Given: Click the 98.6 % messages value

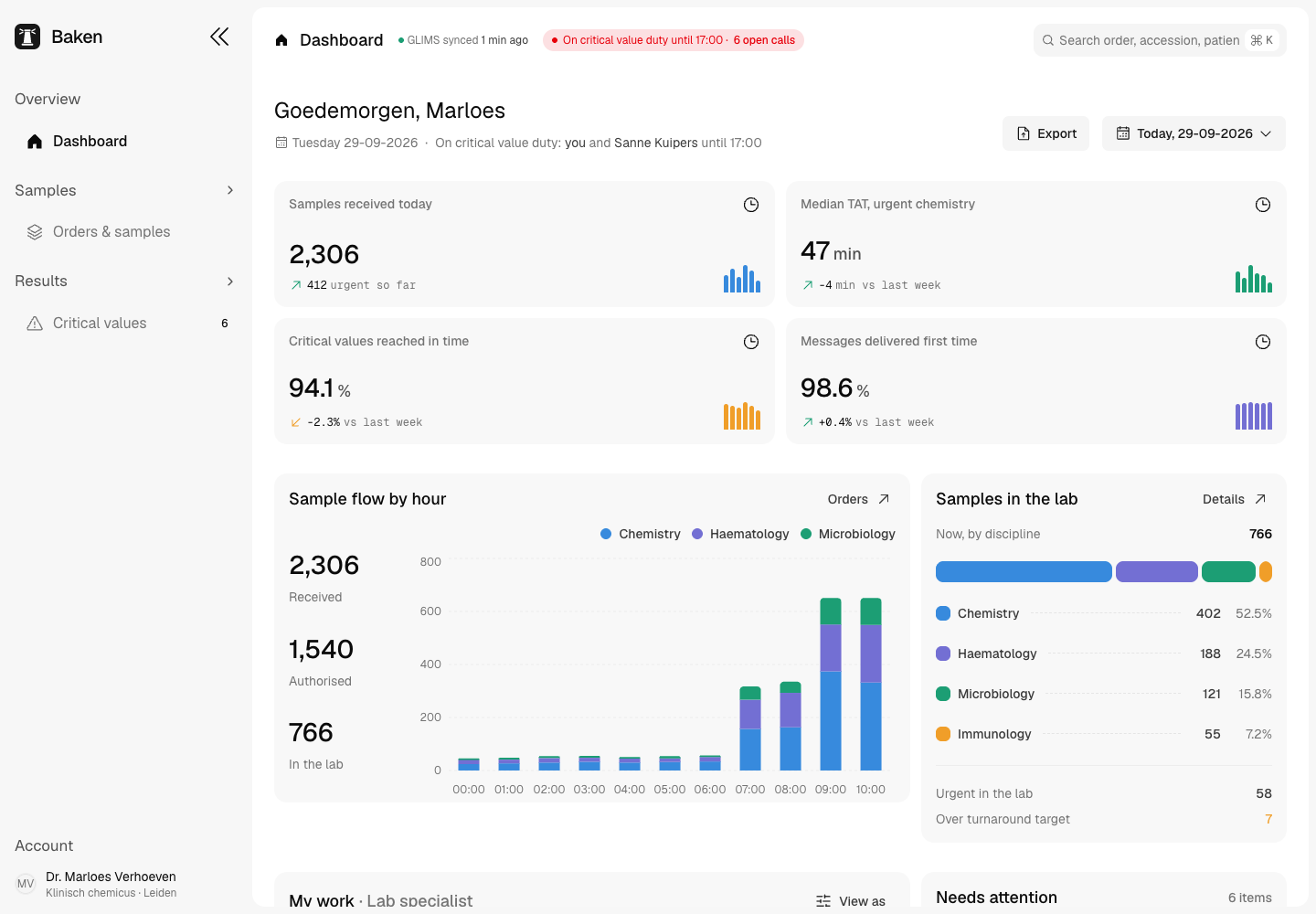Looking at the screenshot, I should coord(835,388).
